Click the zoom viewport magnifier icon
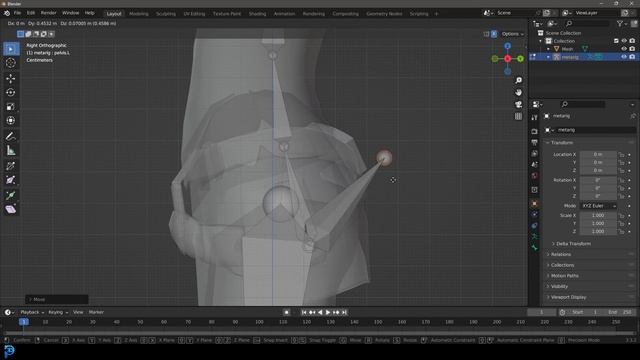This screenshot has height=360, width=640. (518, 80)
